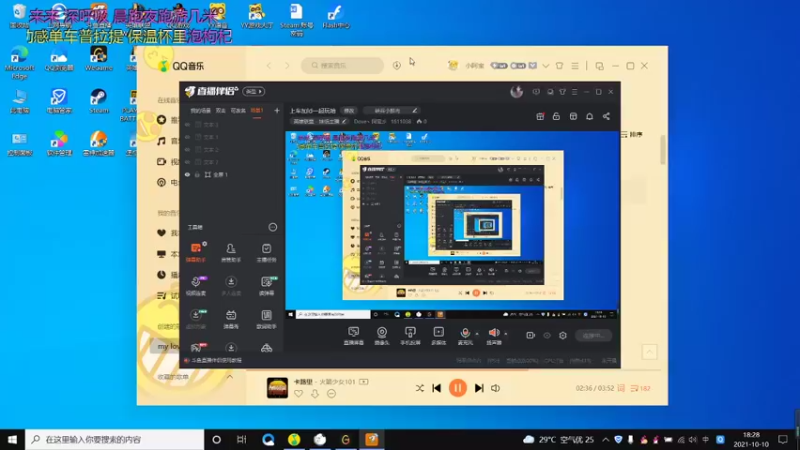Mute QQ音乐 with the volume icon
This screenshot has height=450, width=800.
tap(495, 388)
